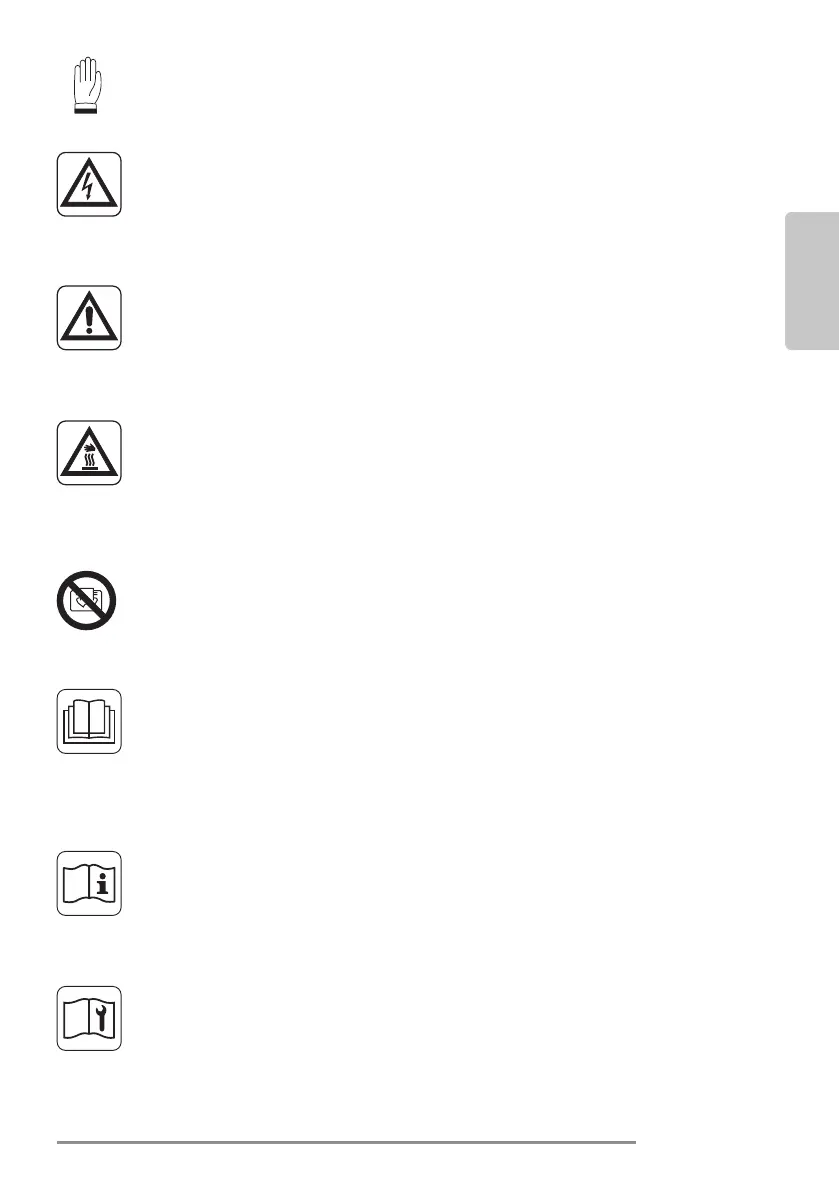Open the maintenance booklet icon with wrench
Screen dimensions: 839x1191
pos(89,1019)
